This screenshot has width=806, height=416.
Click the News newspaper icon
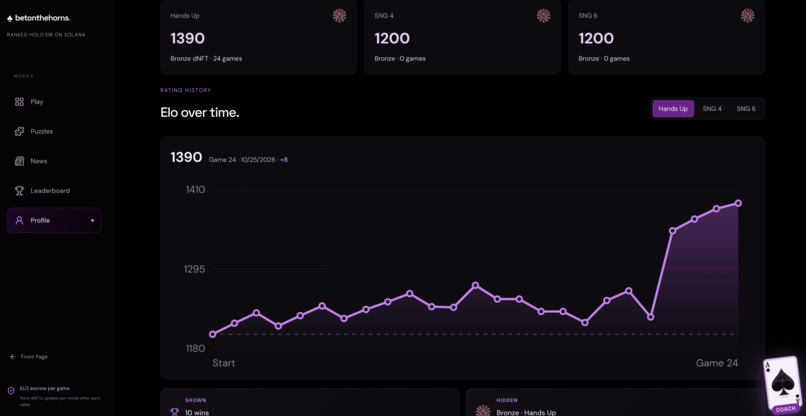pos(20,161)
